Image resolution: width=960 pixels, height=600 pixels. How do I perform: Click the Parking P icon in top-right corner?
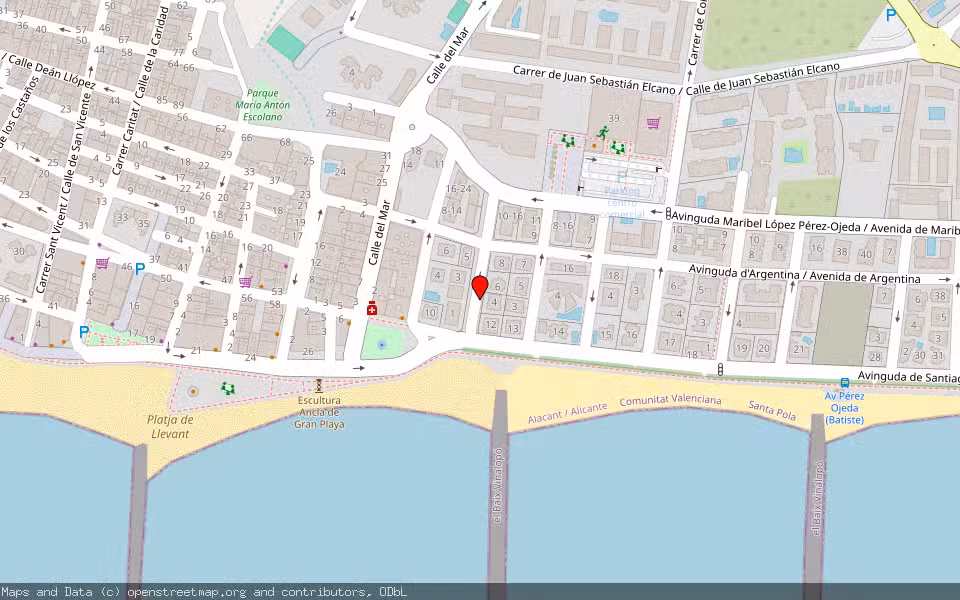point(891,15)
